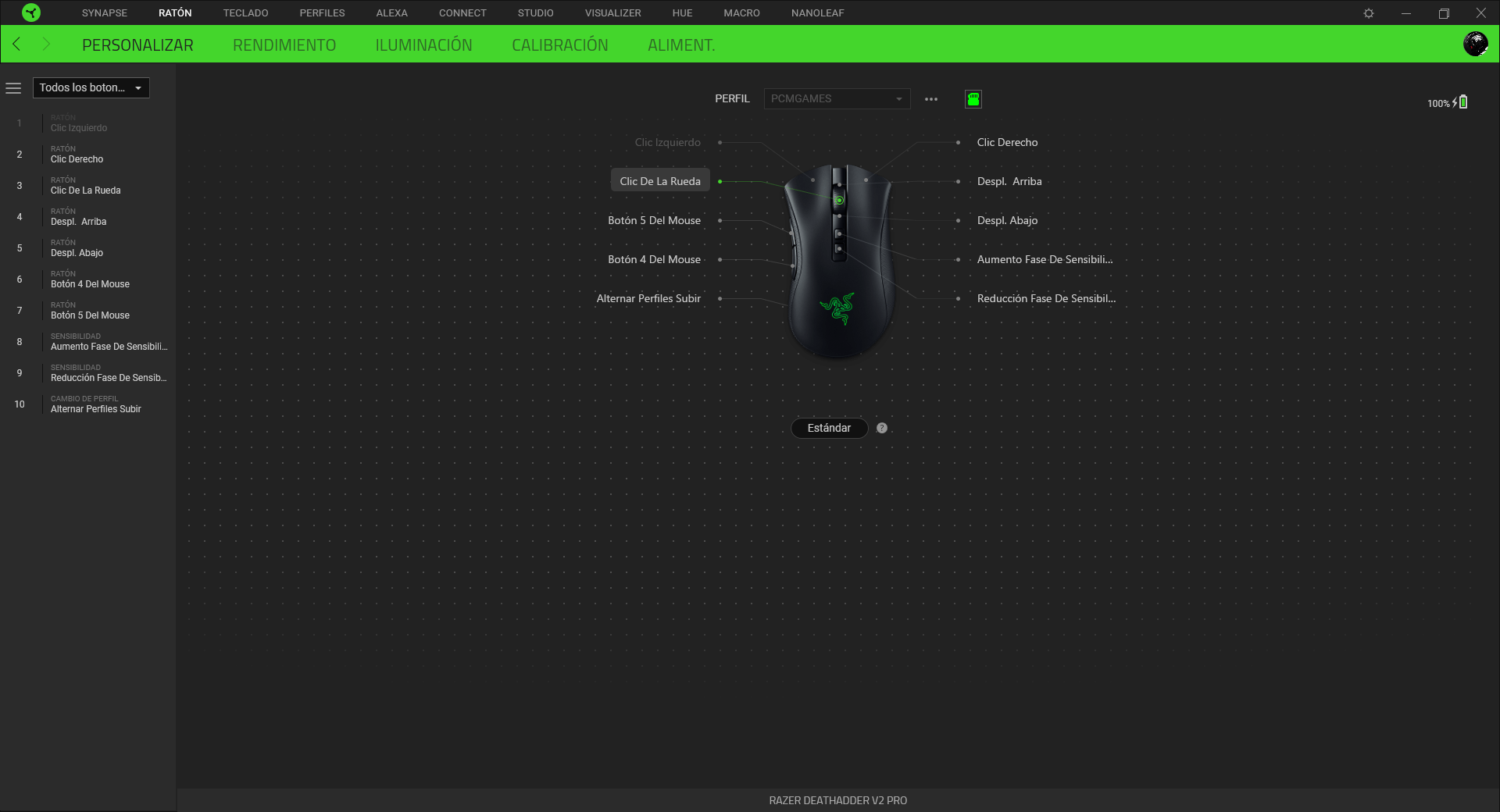Open settings gear icon
1500x812 pixels.
1369,13
